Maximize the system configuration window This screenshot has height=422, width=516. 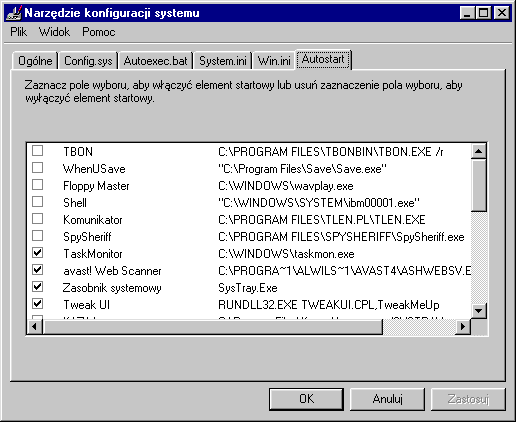pyautogui.click(x=483, y=13)
